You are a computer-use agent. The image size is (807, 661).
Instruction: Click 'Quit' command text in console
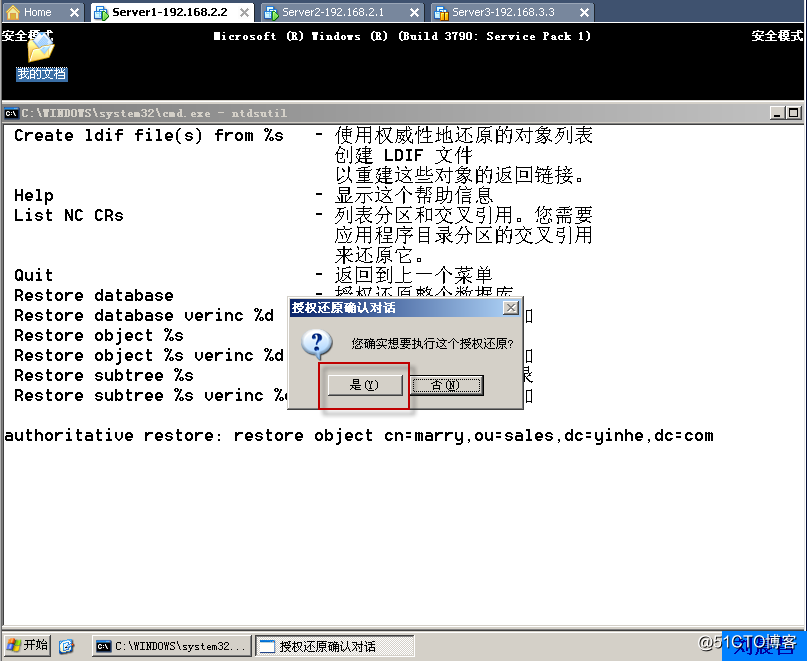[x=33, y=275]
